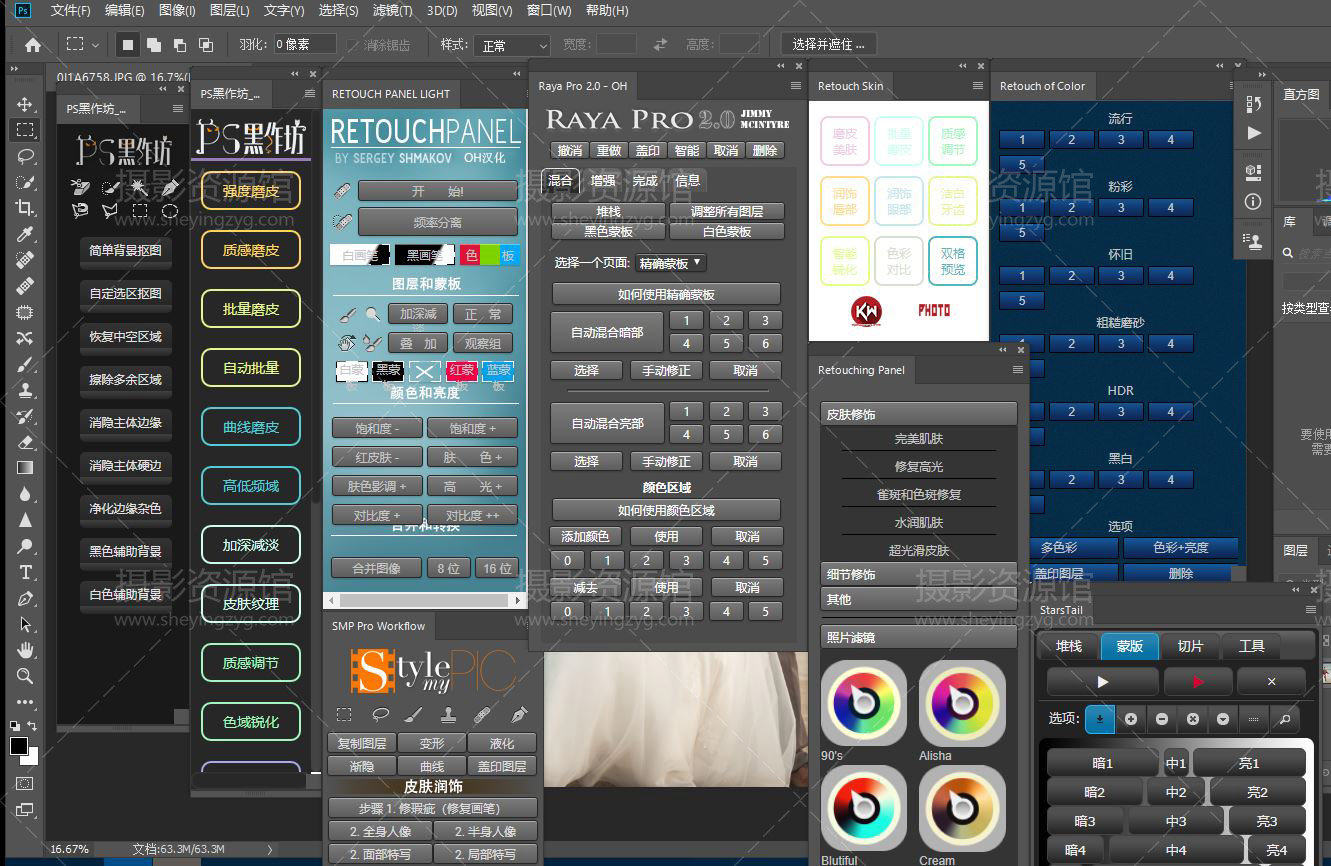Click the foreground color swatch

[19, 747]
